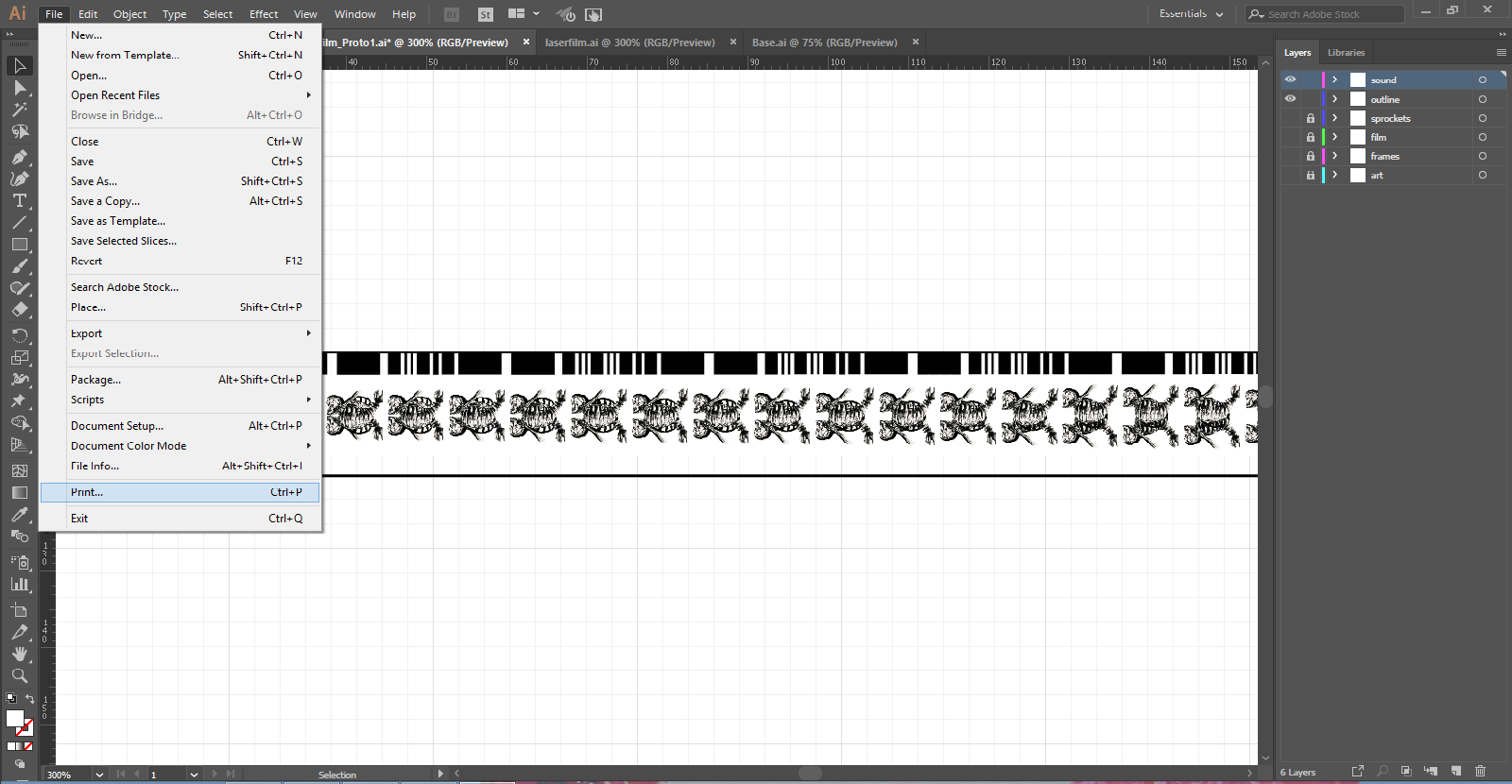Click the Stroke color swatch

click(26, 728)
